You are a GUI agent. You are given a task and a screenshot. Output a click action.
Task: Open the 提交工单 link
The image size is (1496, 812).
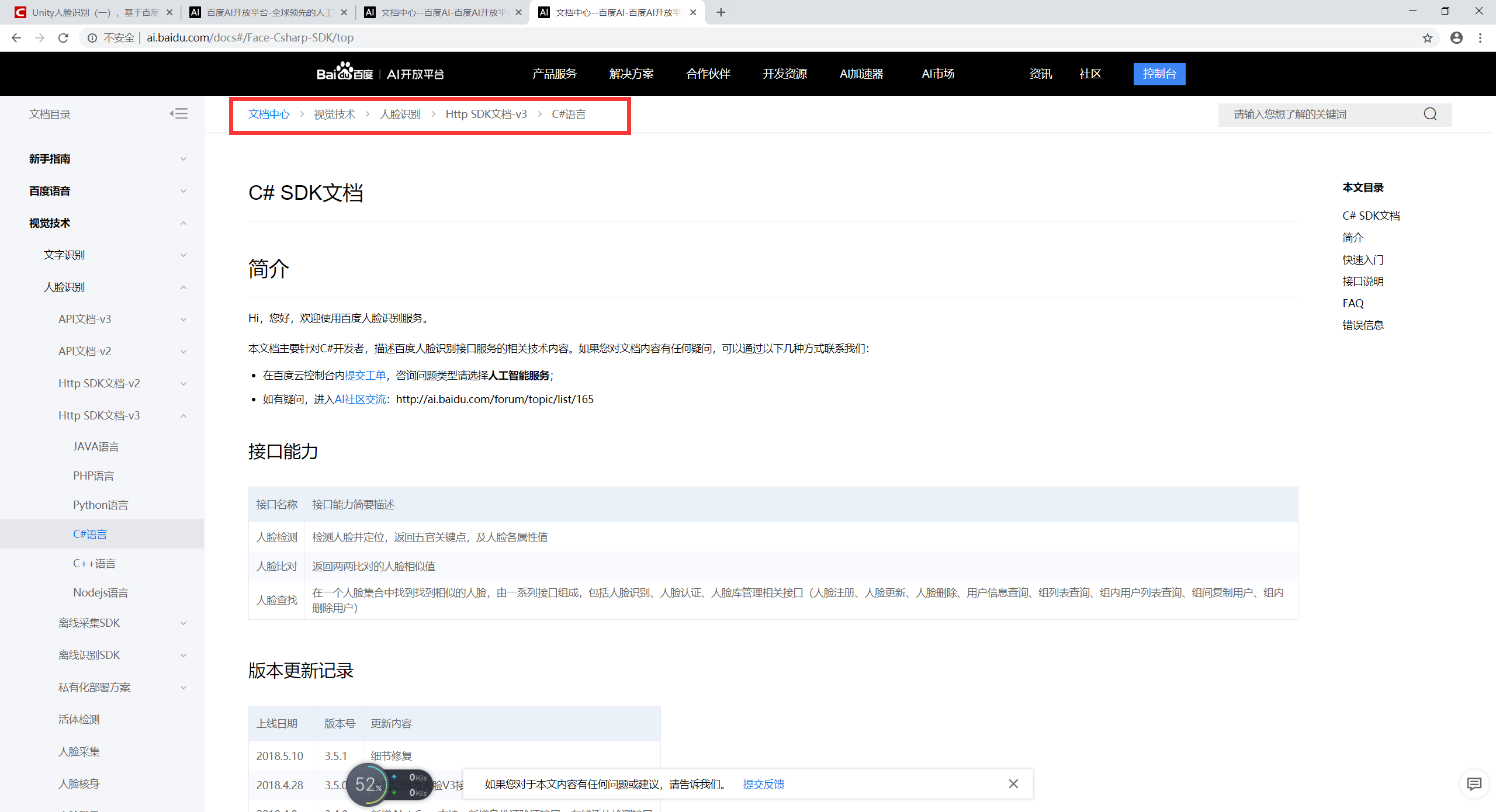pyautogui.click(x=365, y=376)
